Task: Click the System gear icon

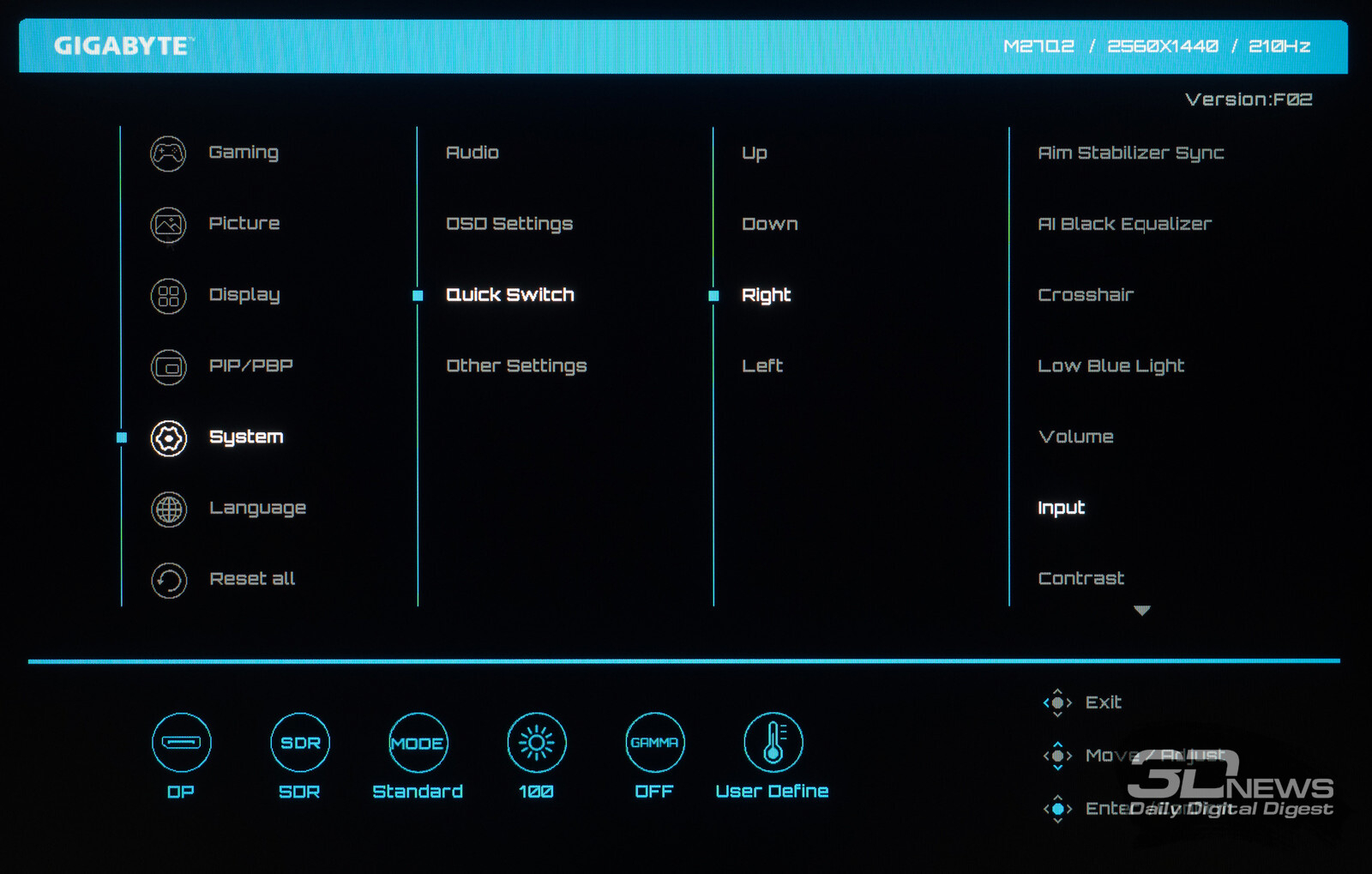Action: pyautogui.click(x=168, y=438)
